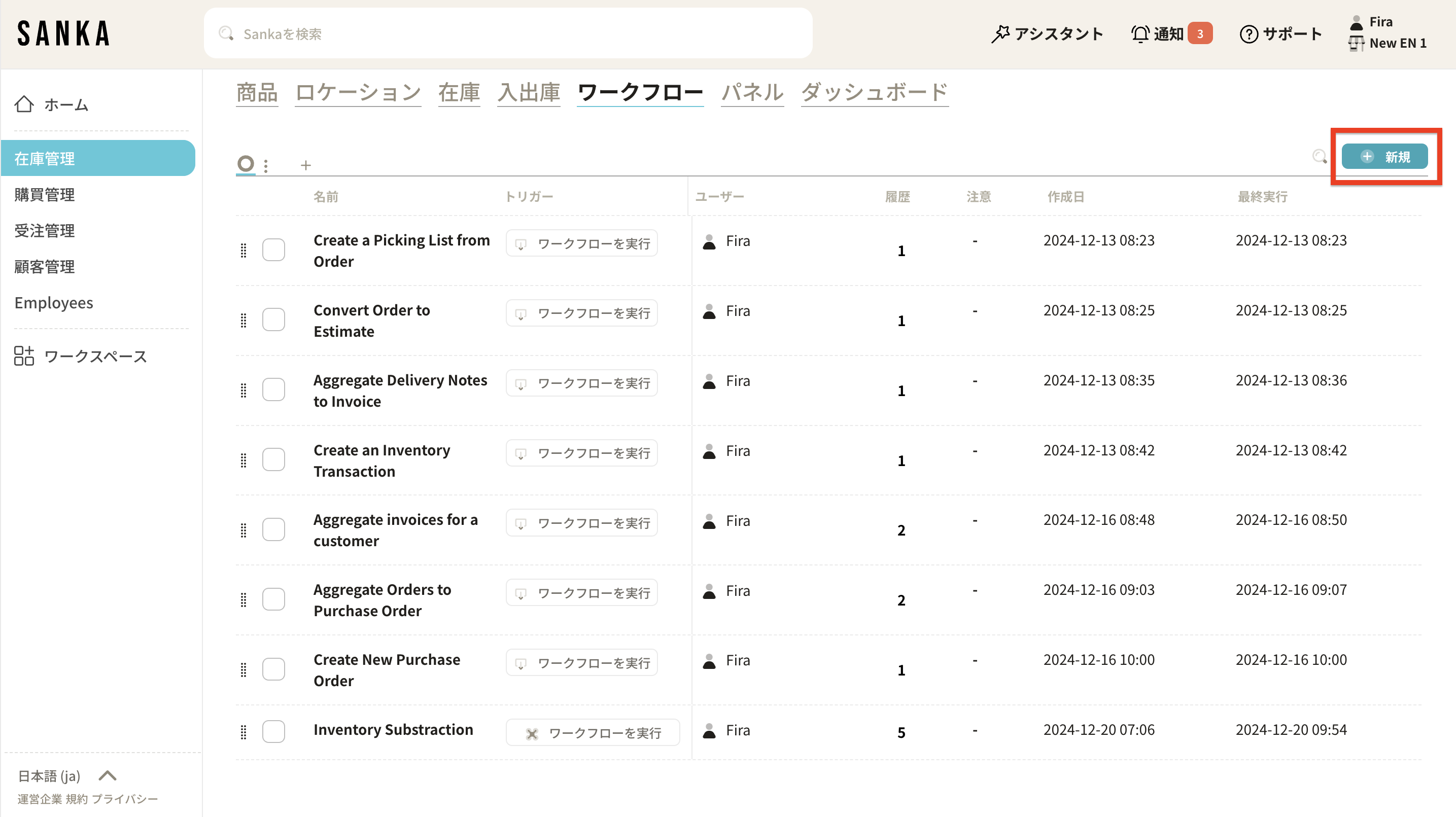Select the Inventory Substraction checkbox

tap(273, 731)
